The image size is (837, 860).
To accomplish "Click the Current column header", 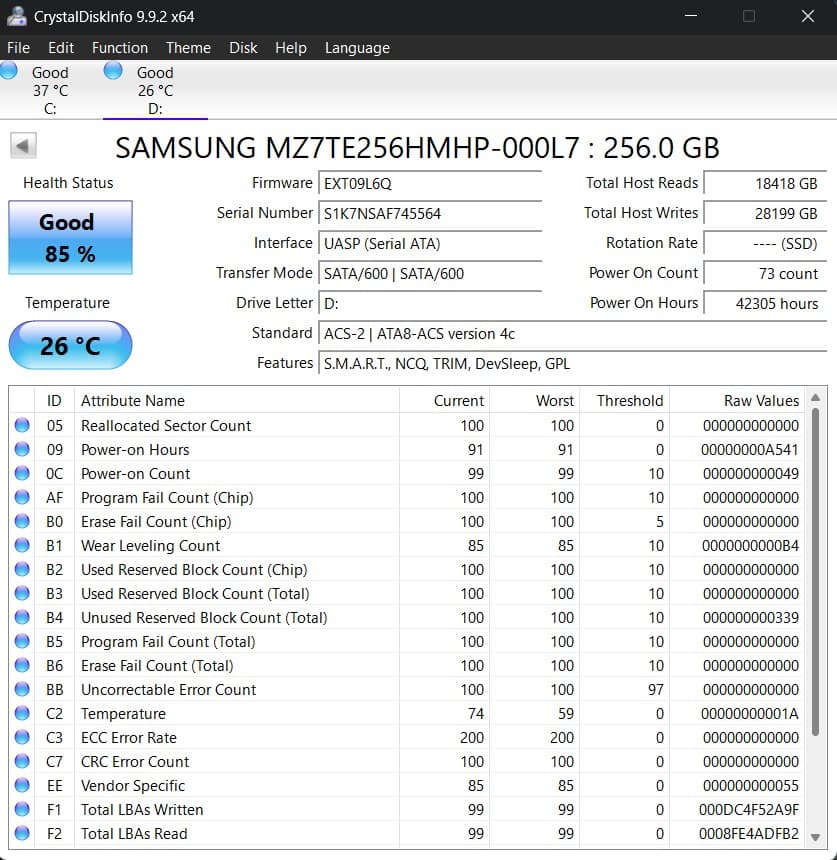I will click(444, 400).
